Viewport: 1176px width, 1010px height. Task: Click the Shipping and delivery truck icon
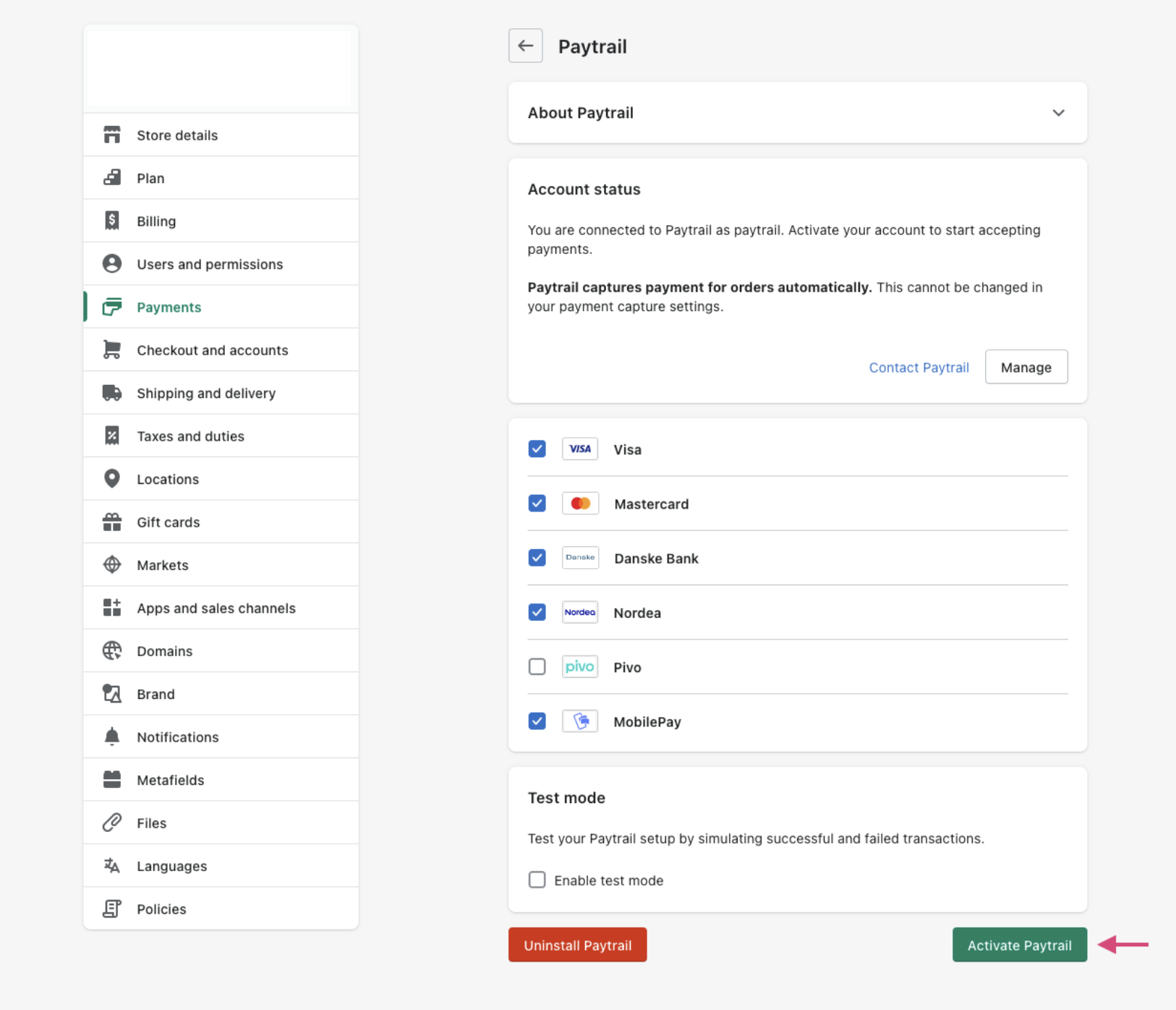click(112, 393)
